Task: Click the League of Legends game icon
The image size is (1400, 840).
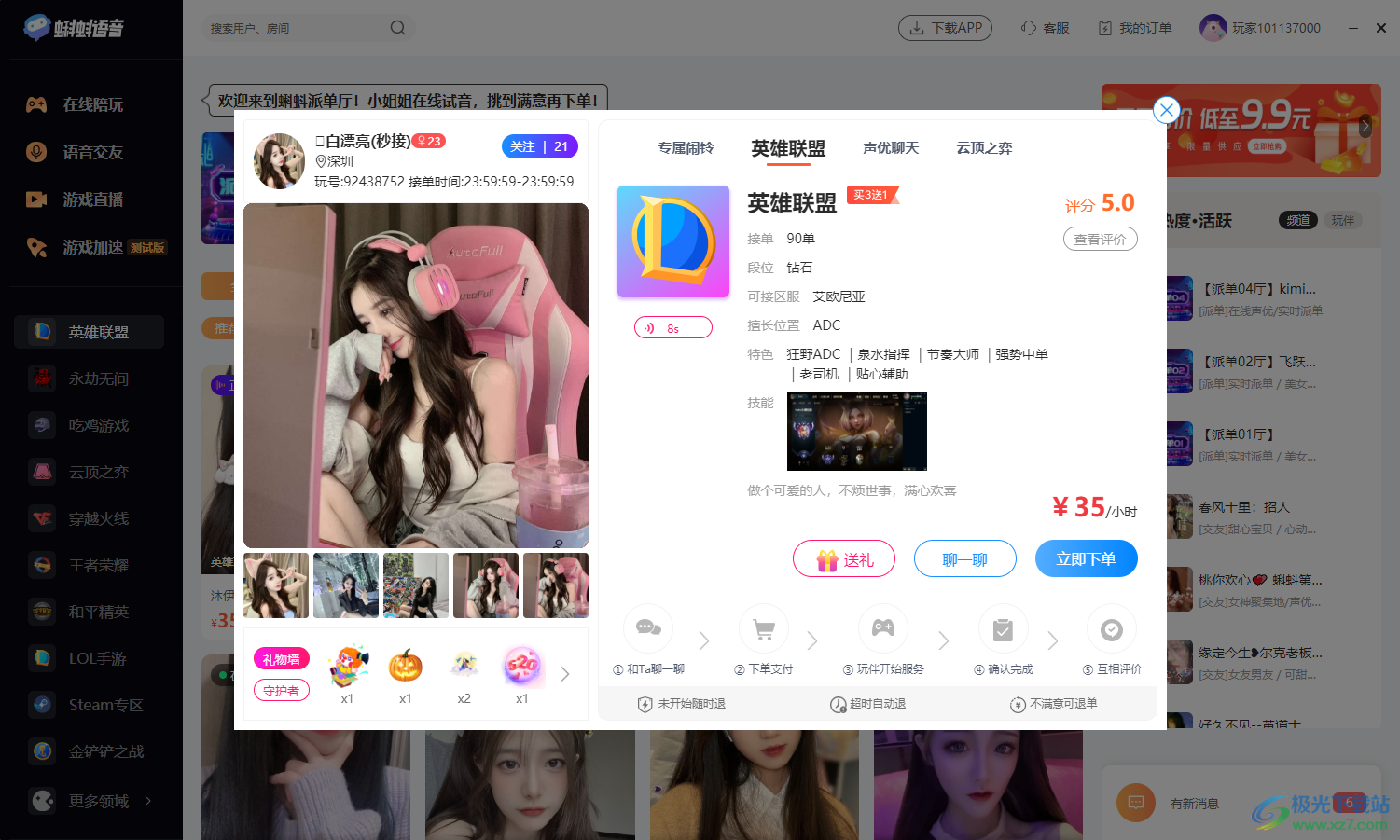Action: [673, 241]
